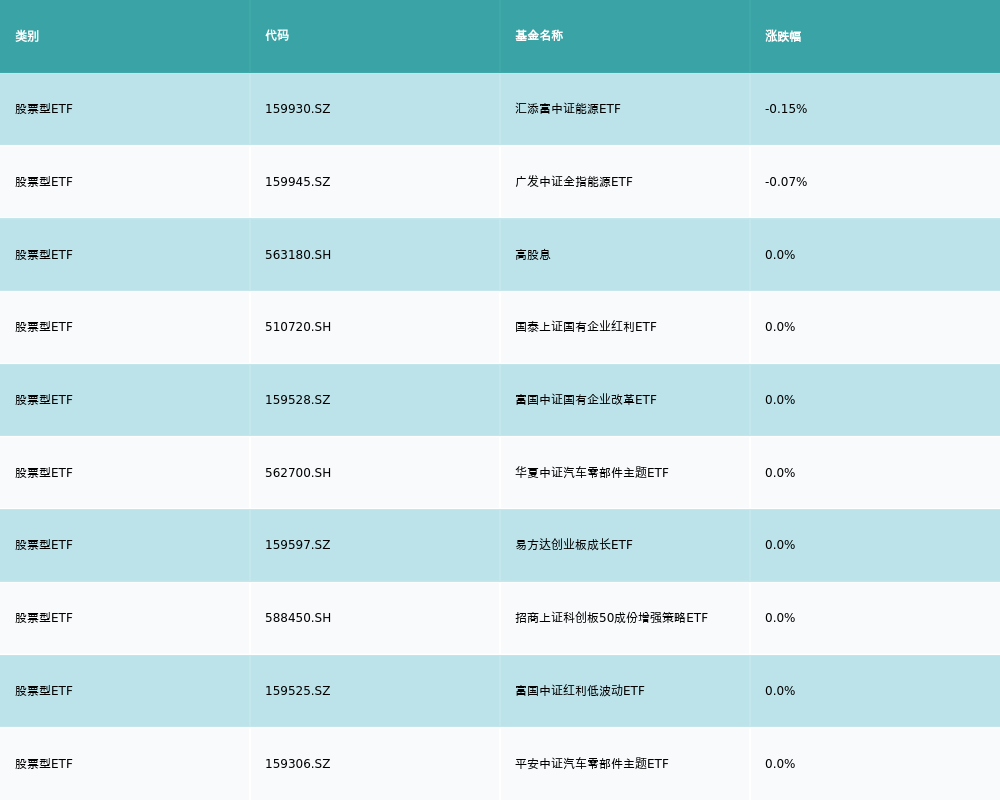The height and width of the screenshot is (800, 1000).
Task: Select 易方达创业板成长ETF fund name
Action: tap(573, 545)
